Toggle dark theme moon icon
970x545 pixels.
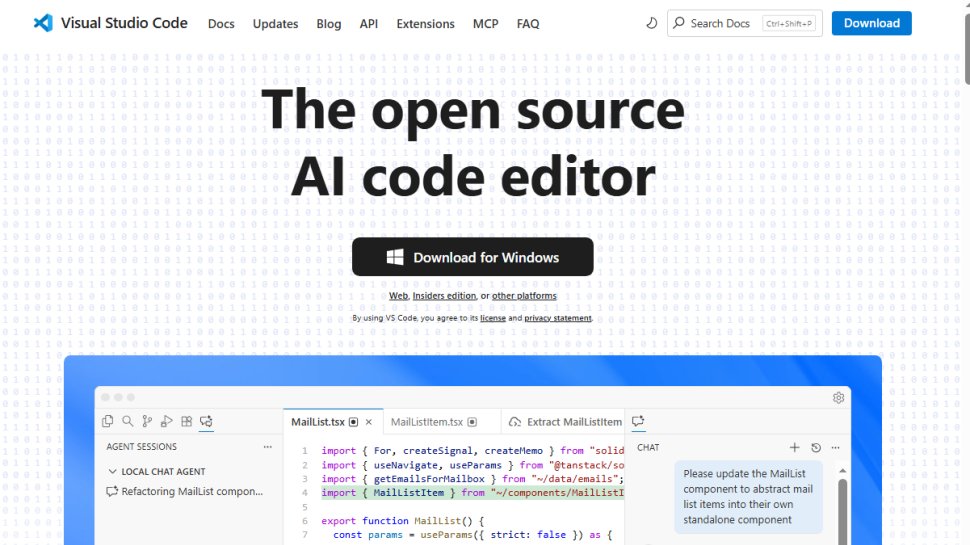click(651, 24)
